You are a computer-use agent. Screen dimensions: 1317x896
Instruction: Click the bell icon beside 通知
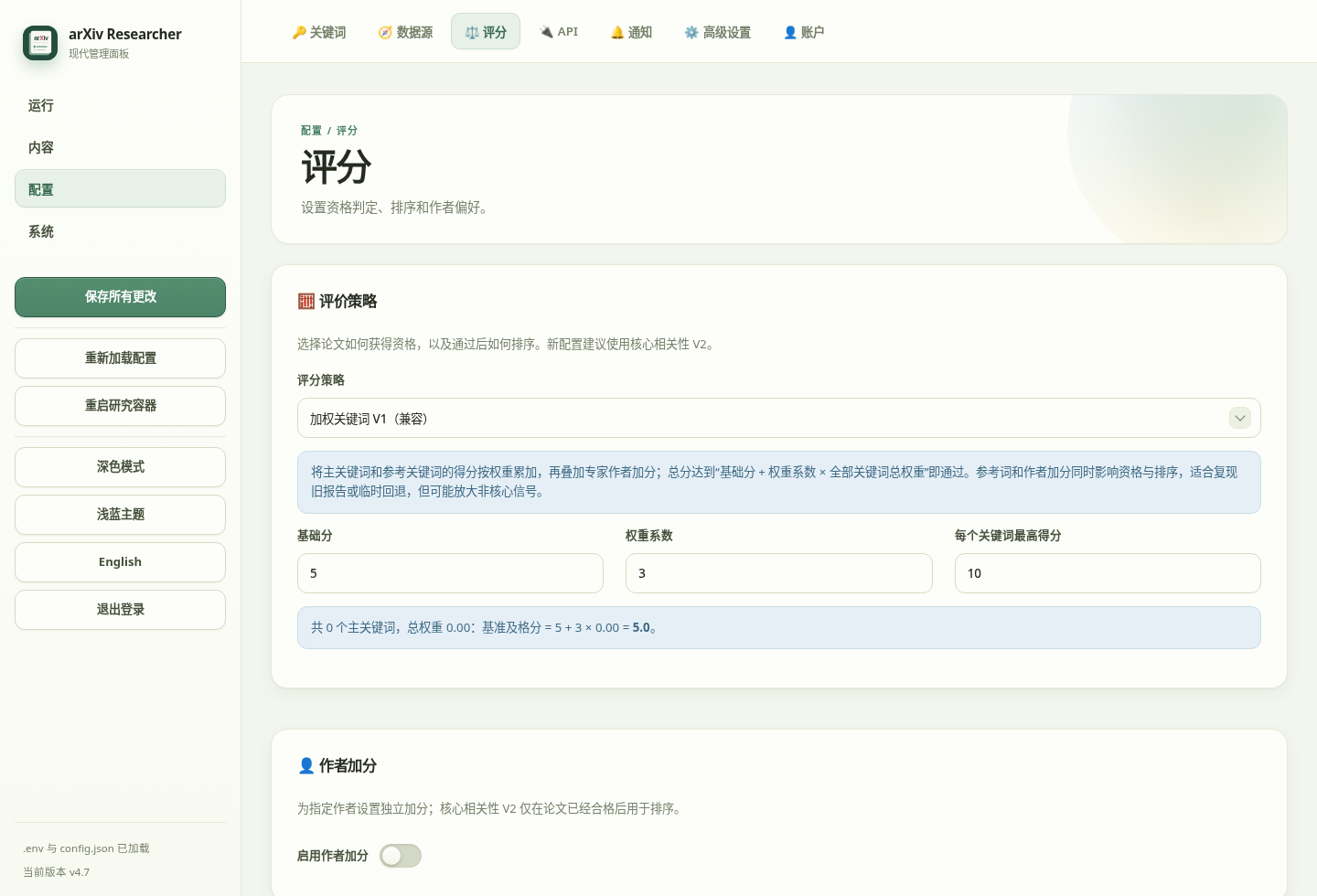click(617, 32)
